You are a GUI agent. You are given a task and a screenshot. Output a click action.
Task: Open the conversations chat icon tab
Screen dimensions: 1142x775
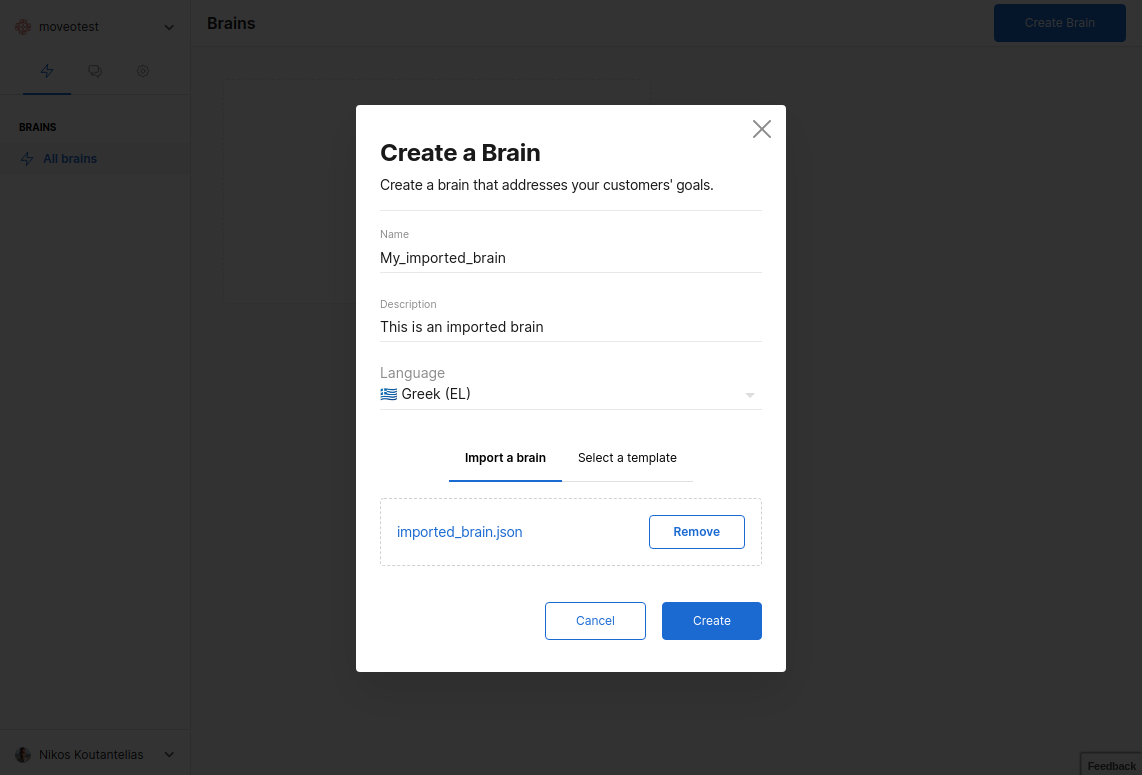click(x=95, y=71)
